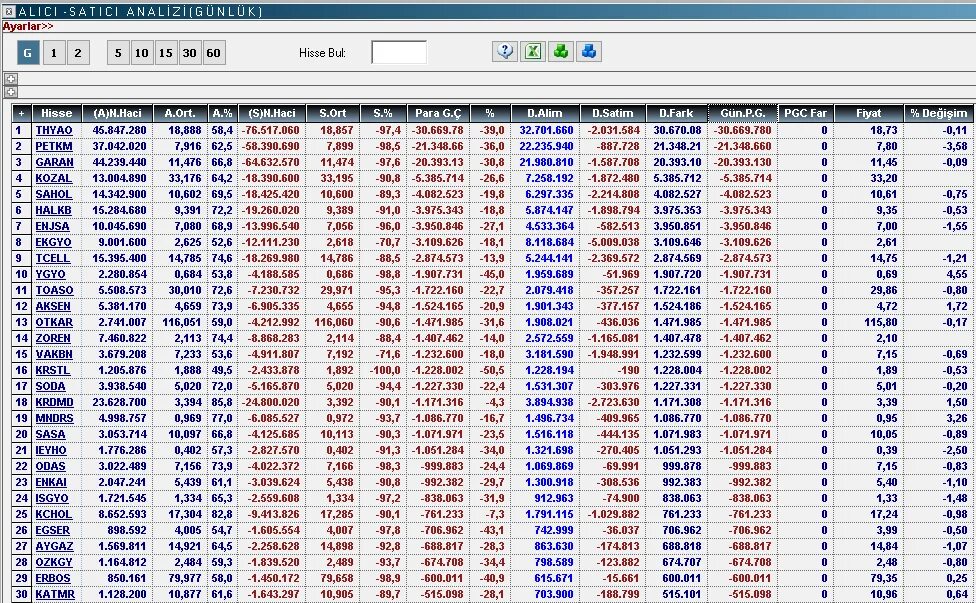Sort by the Para G.Ç column header
The width and height of the screenshot is (976, 603).
pos(438,113)
